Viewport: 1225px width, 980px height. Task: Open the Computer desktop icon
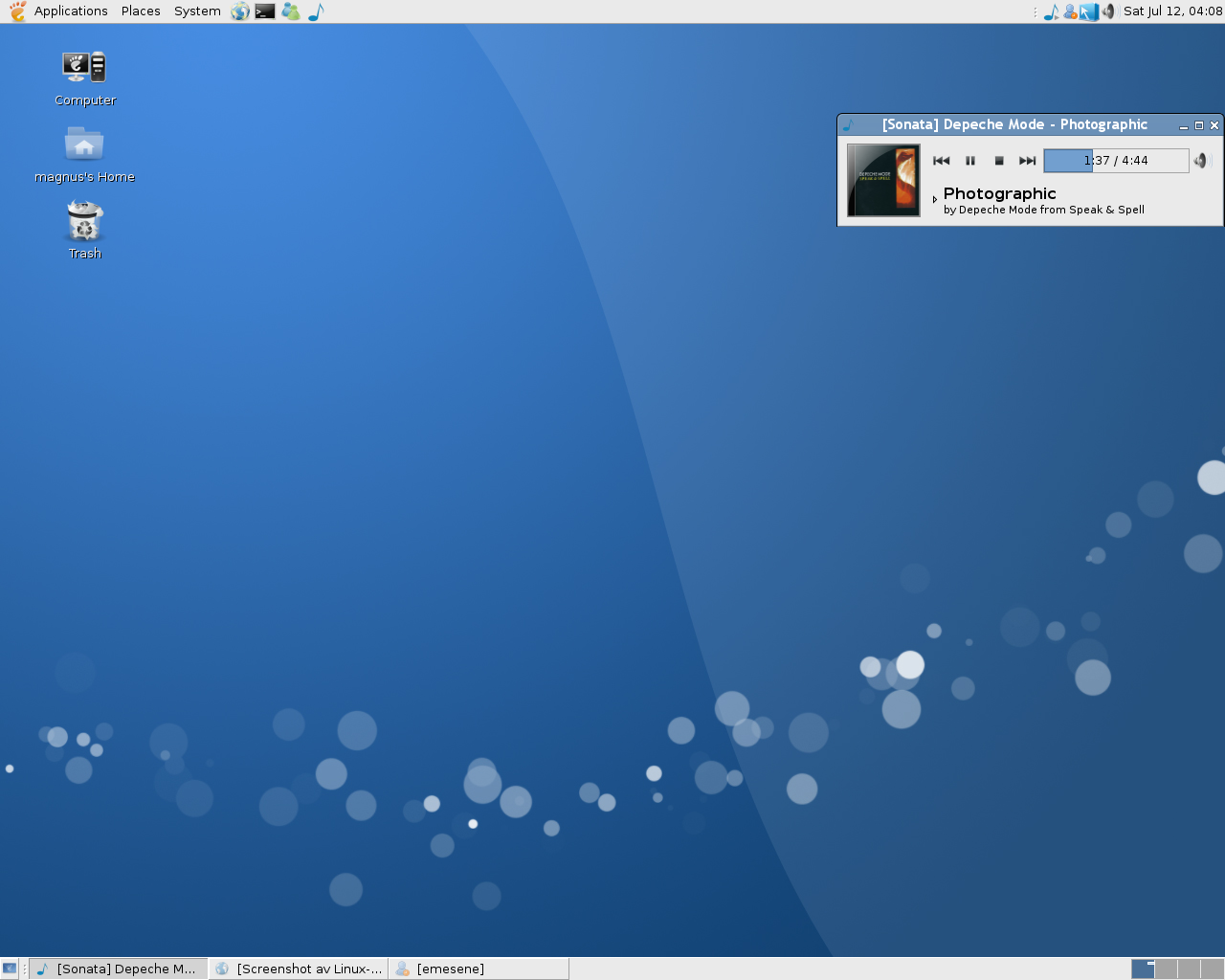(84, 78)
